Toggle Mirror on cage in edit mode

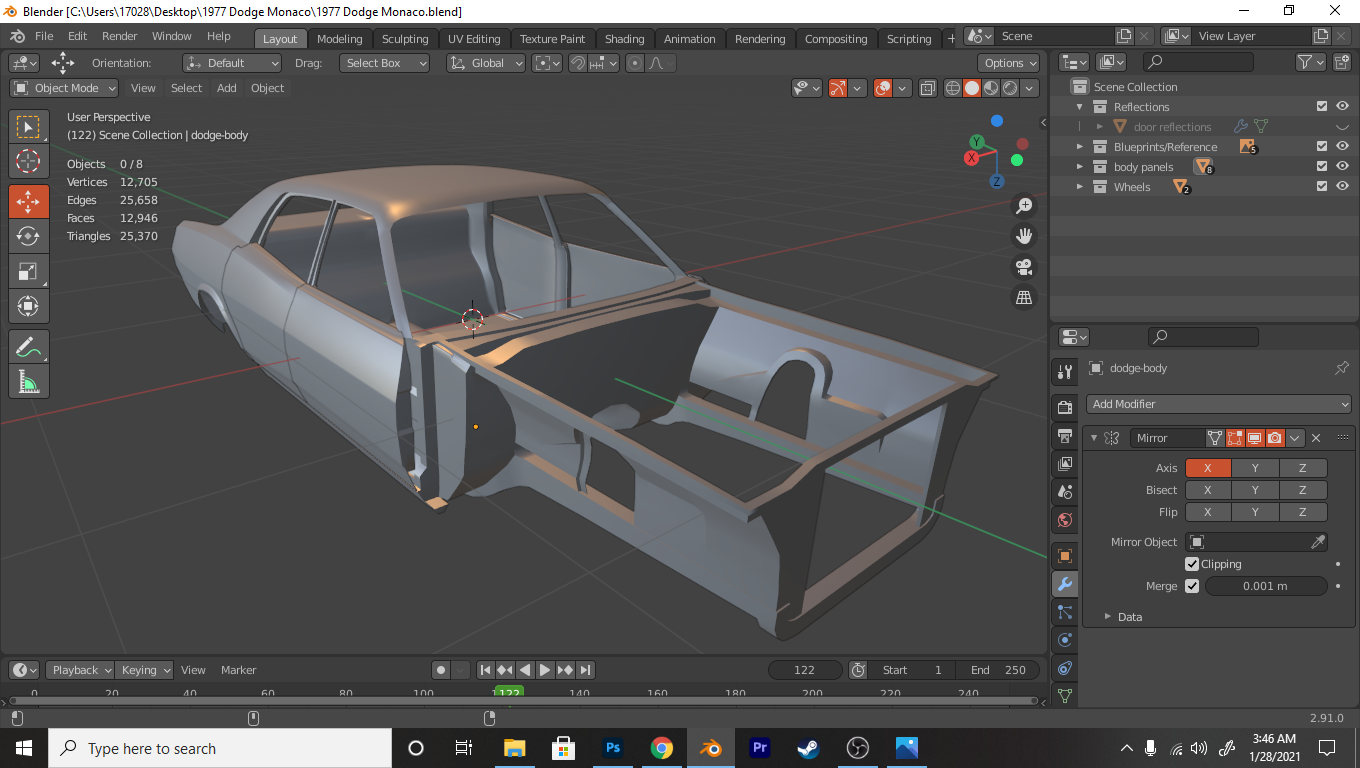[x=1215, y=438]
